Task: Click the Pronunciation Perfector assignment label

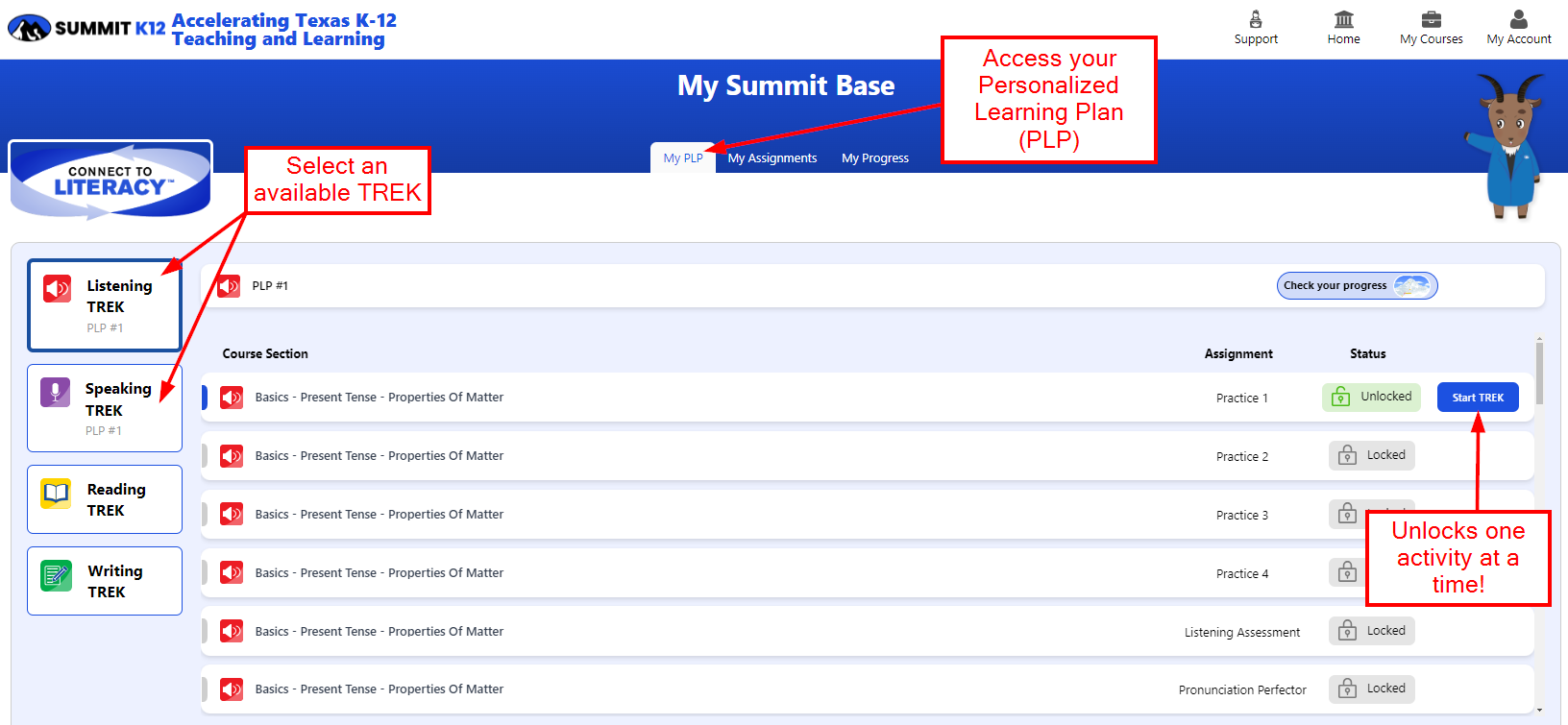Action: point(1242,690)
